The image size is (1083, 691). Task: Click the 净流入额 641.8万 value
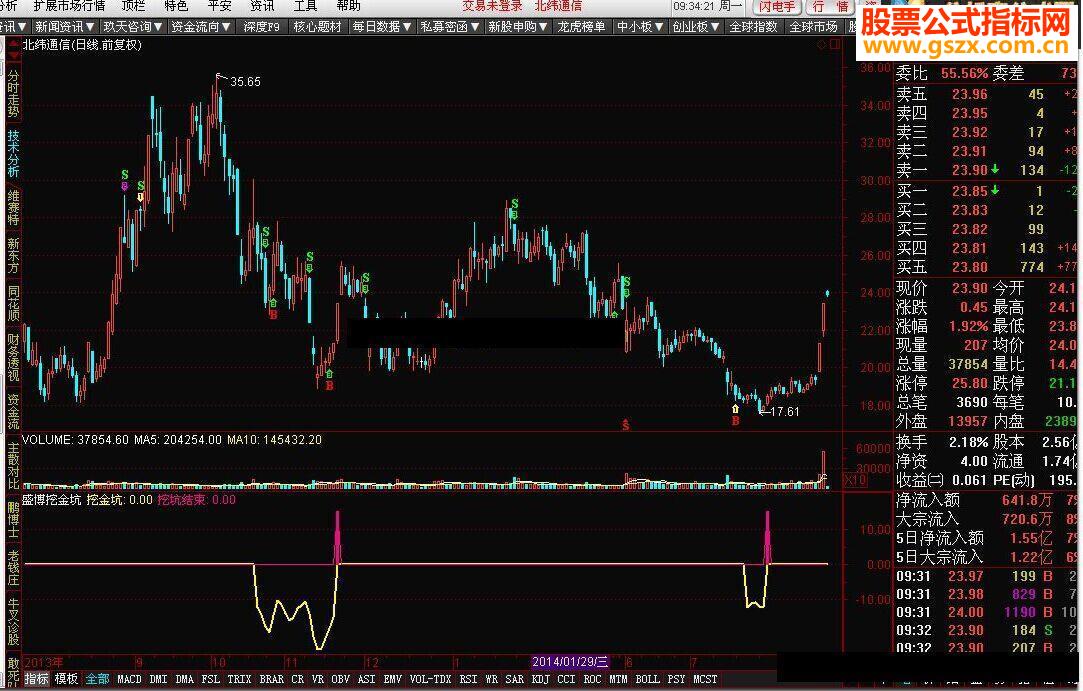1027,500
